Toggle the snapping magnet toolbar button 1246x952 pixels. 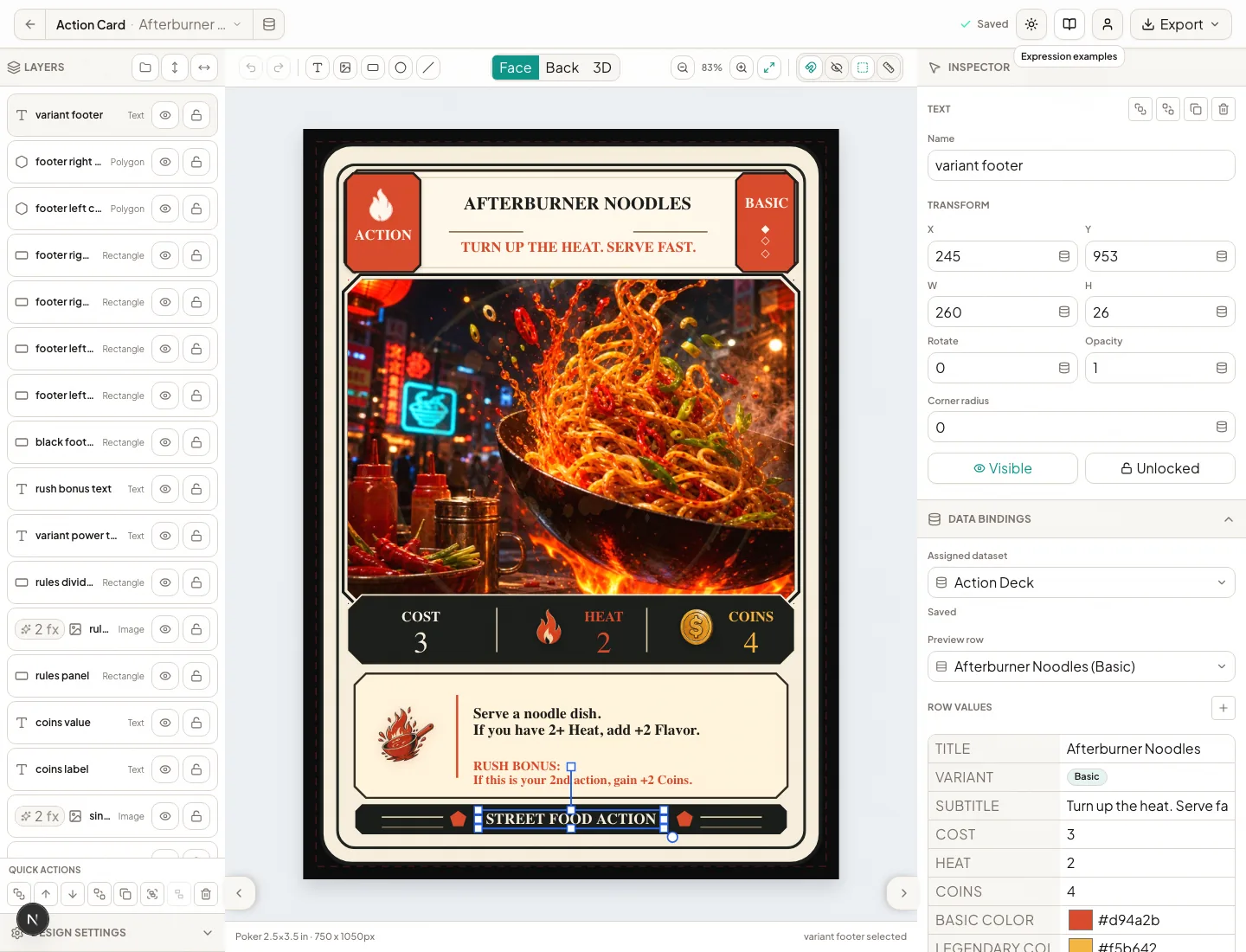pyautogui.click(x=810, y=68)
